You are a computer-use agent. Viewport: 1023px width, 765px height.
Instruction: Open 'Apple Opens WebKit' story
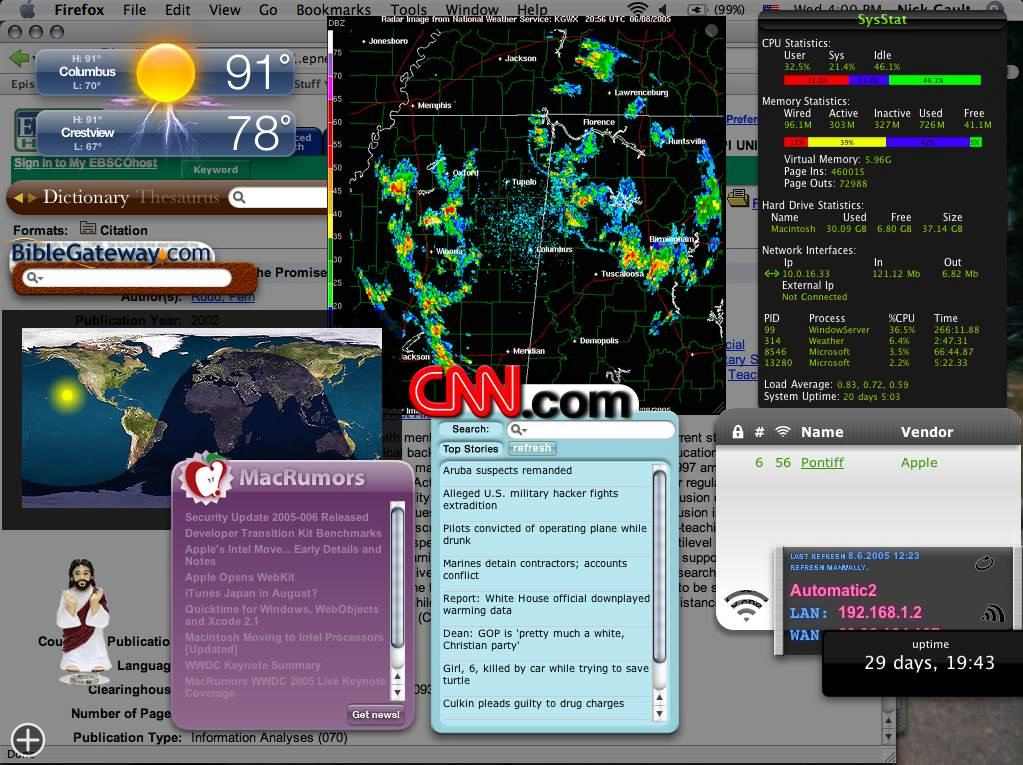point(239,577)
